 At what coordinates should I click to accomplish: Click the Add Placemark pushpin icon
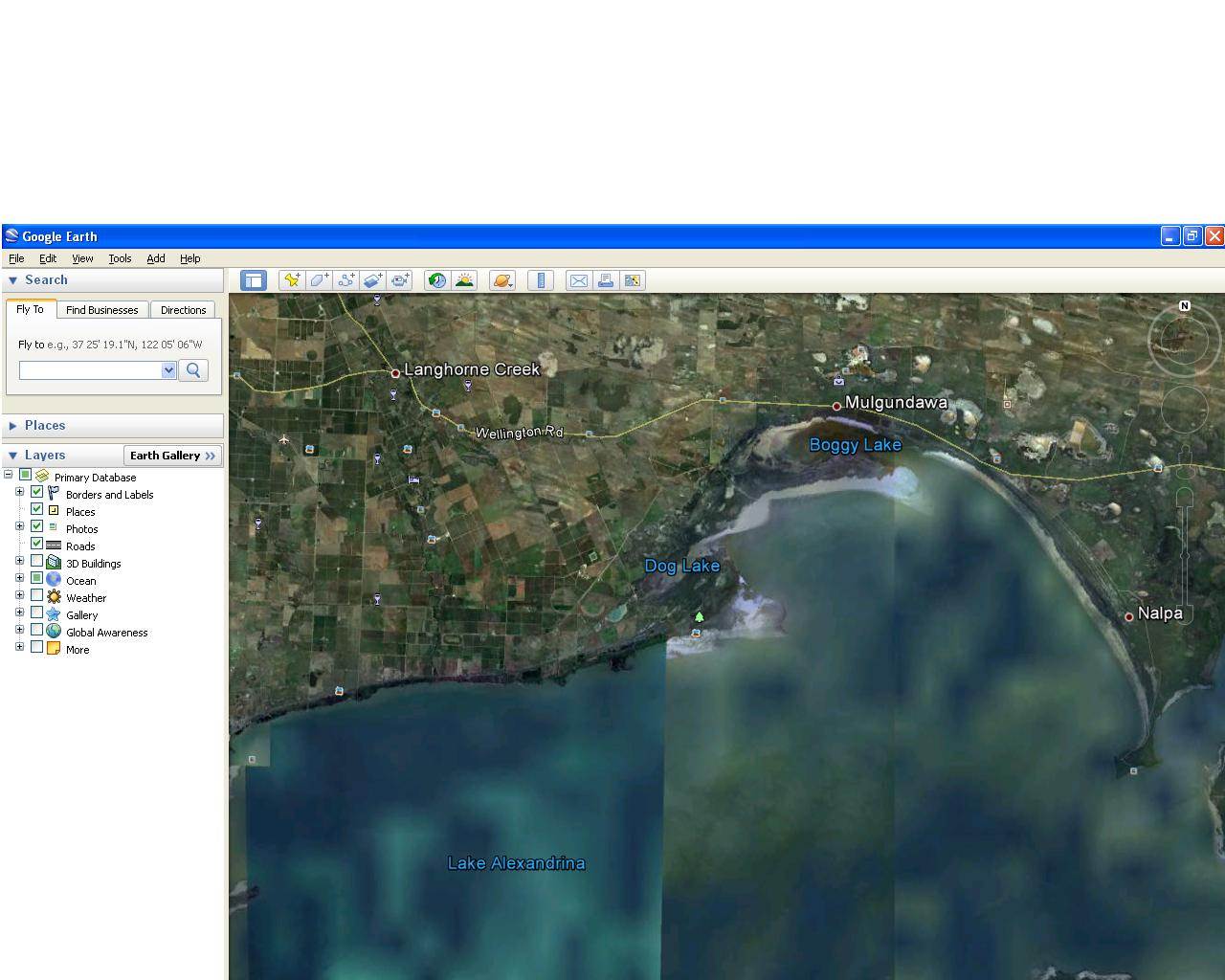[292, 280]
